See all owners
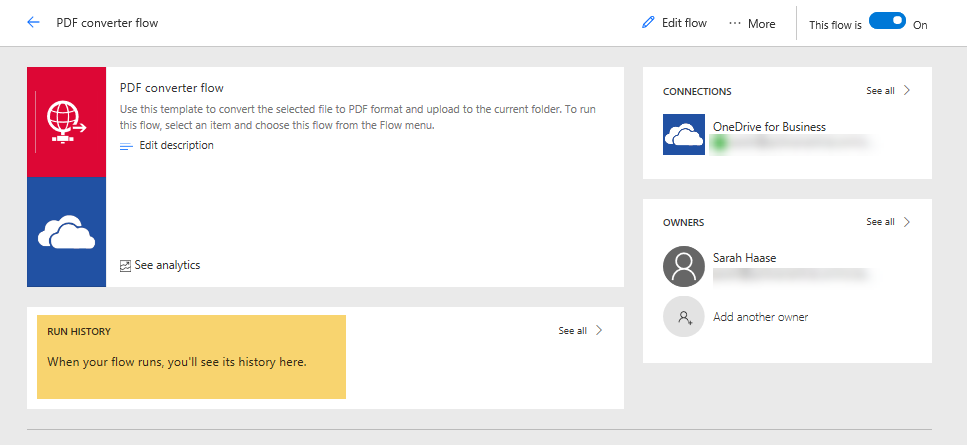 tap(880, 222)
